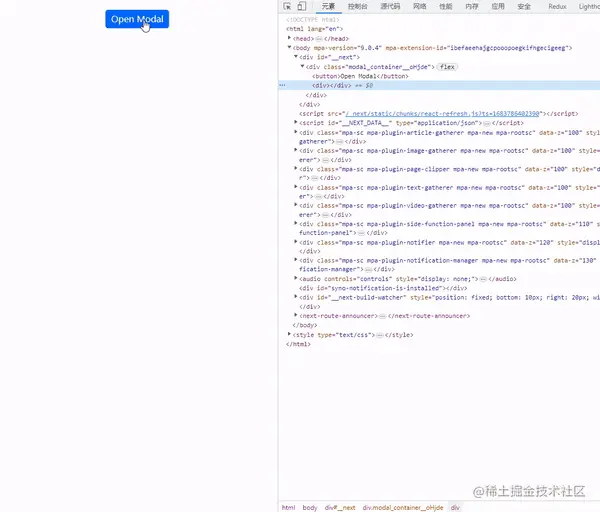Select the syno-notification-is-installed div row

[383, 288]
